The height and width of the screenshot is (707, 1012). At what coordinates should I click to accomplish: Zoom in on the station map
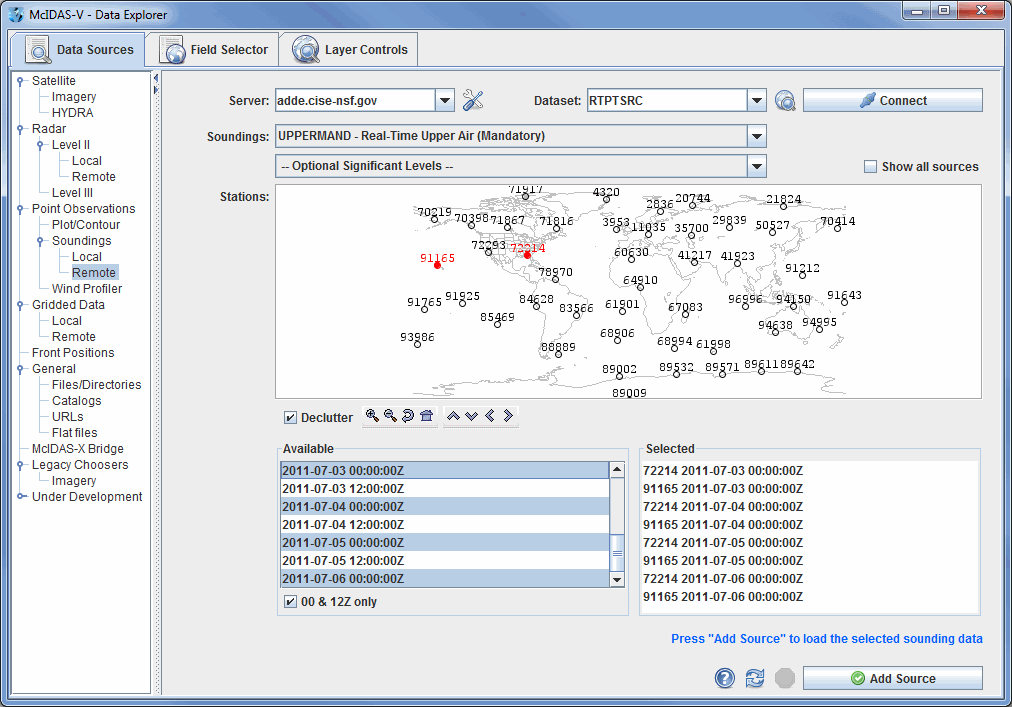pos(372,415)
